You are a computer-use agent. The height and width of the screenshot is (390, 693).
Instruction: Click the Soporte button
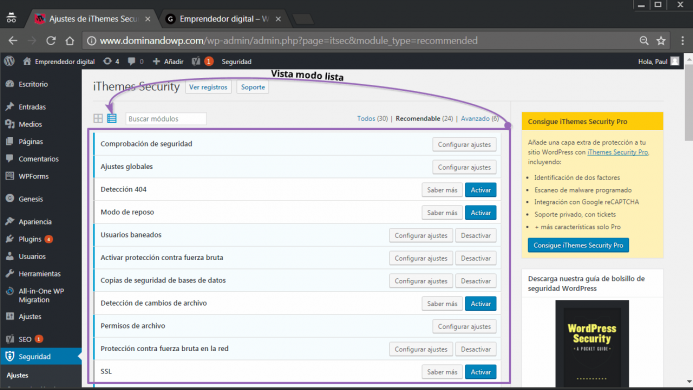pyautogui.click(x=253, y=87)
